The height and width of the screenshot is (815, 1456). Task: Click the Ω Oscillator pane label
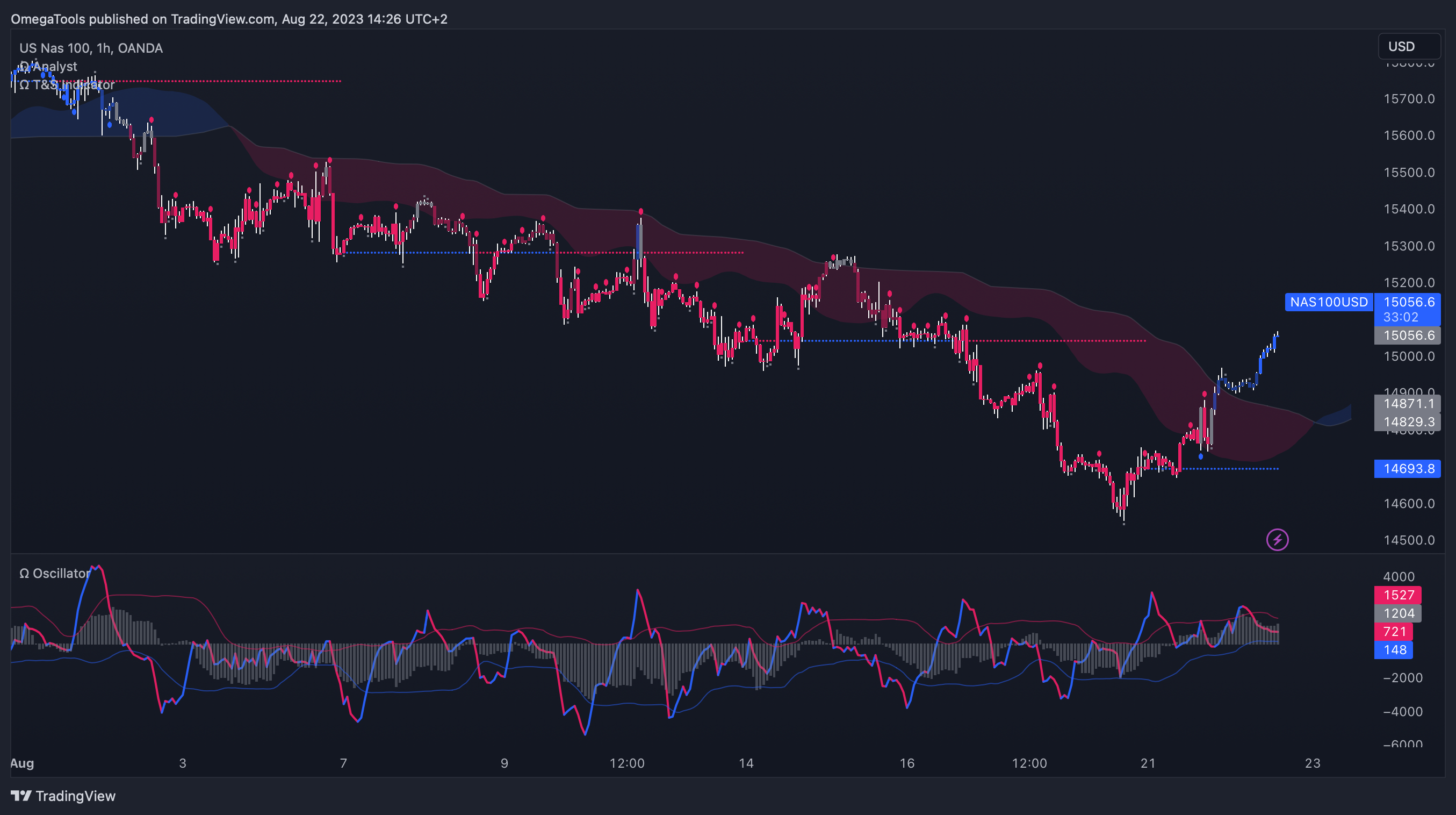(x=55, y=574)
